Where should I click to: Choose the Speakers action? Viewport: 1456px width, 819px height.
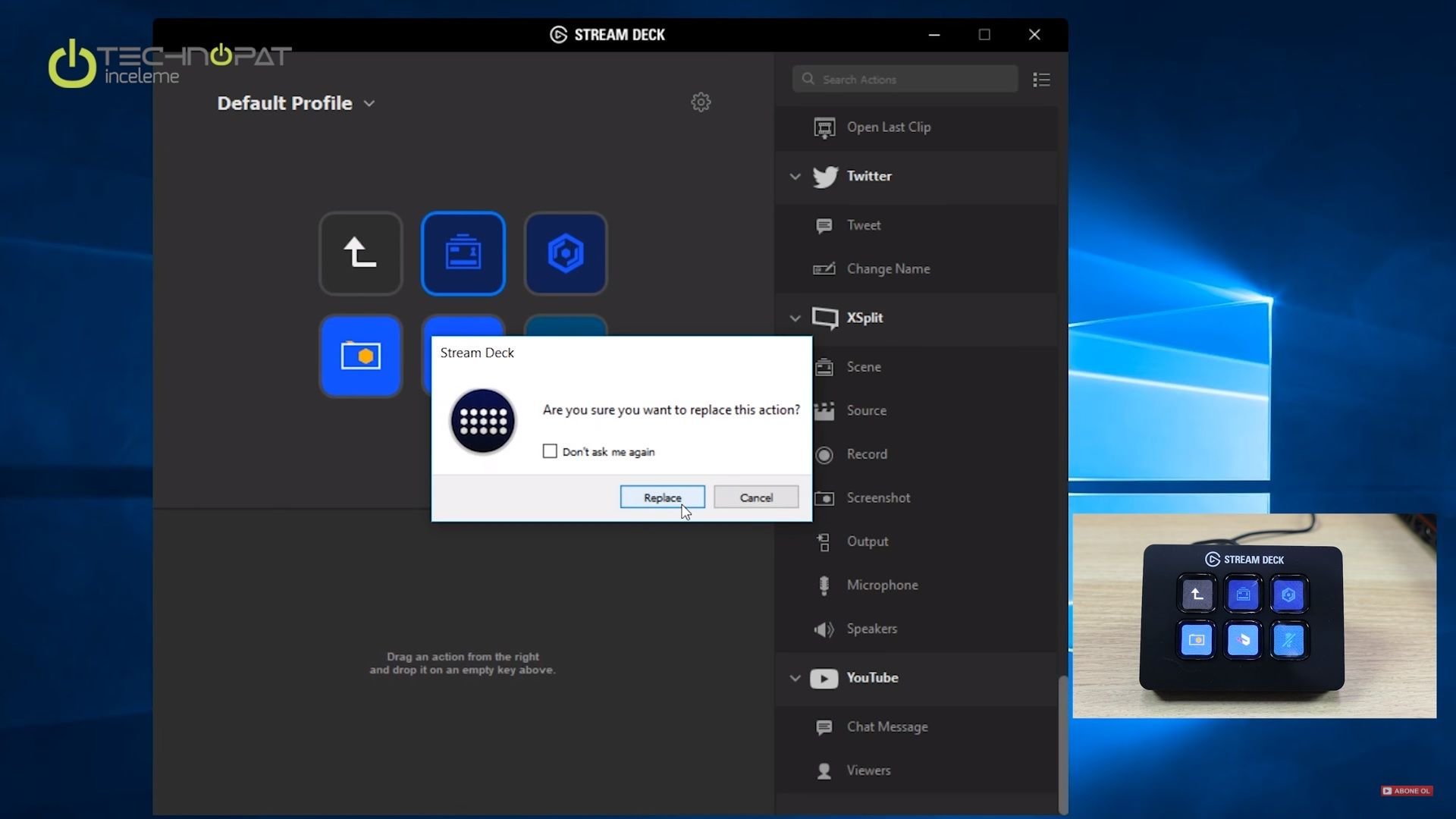[871, 629]
